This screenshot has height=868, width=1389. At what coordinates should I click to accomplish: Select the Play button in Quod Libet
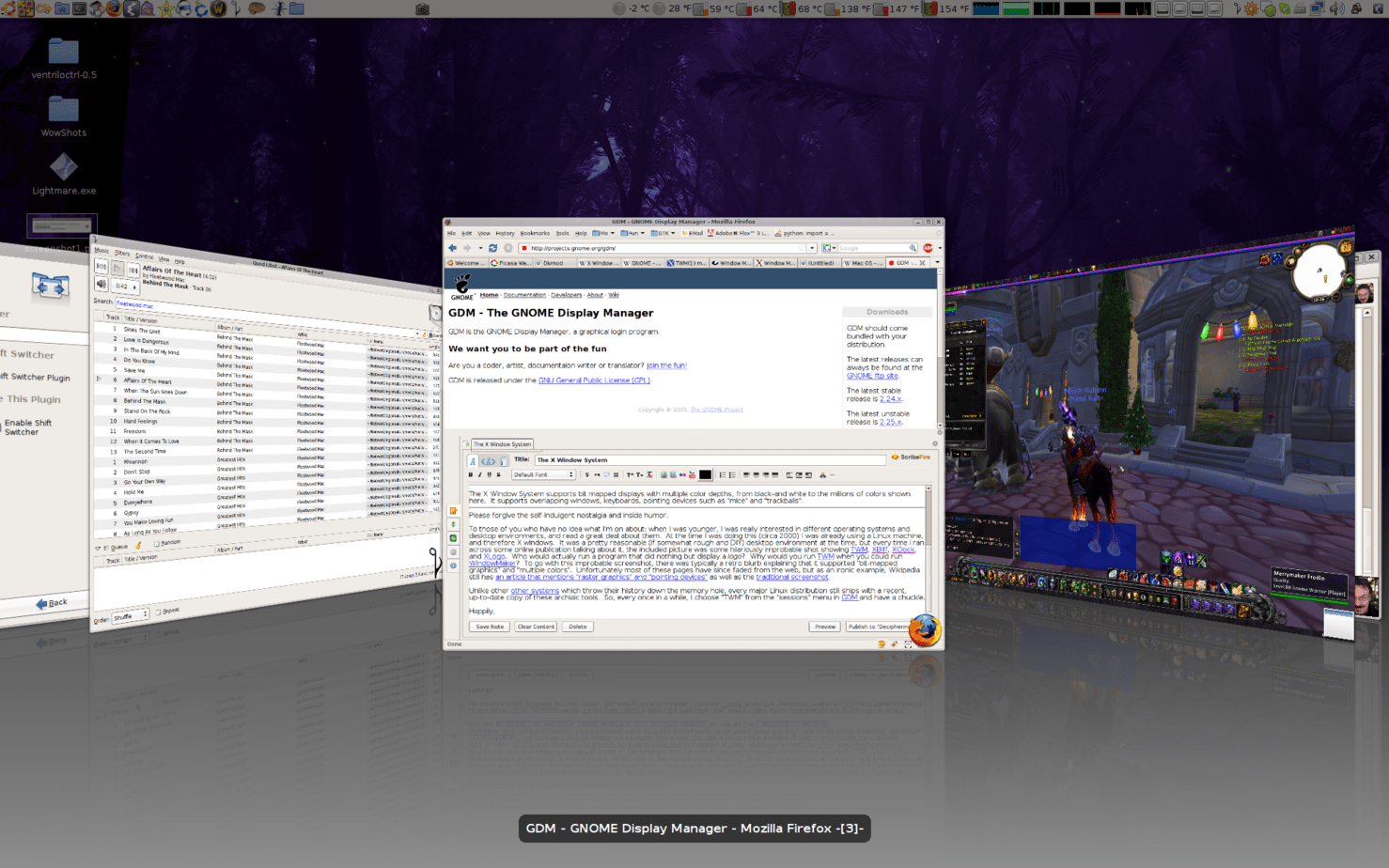point(117,269)
